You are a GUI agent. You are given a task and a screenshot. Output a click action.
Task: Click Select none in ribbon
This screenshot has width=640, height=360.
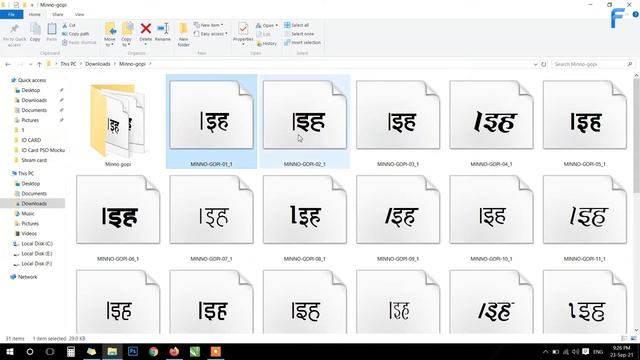pyautogui.click(x=299, y=34)
